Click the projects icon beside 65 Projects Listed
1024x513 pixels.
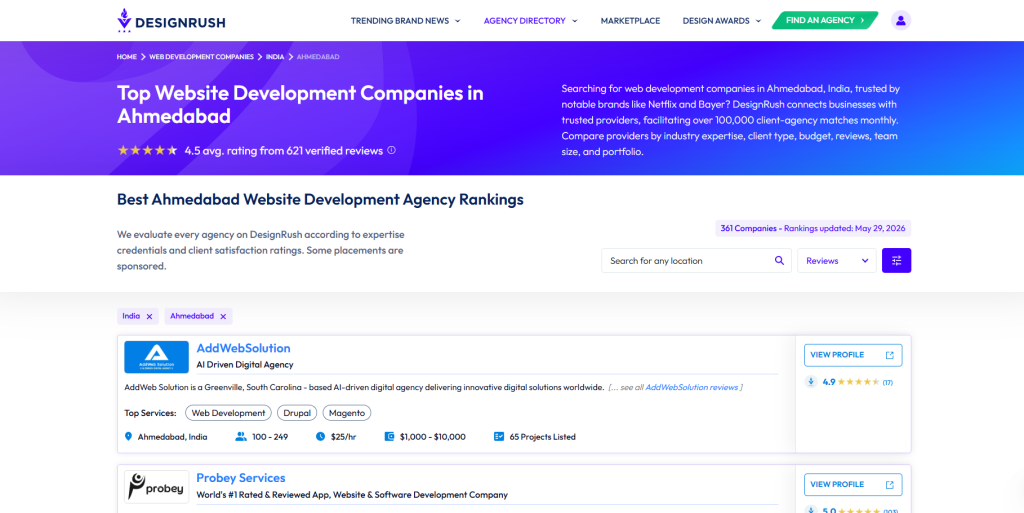[499, 437]
